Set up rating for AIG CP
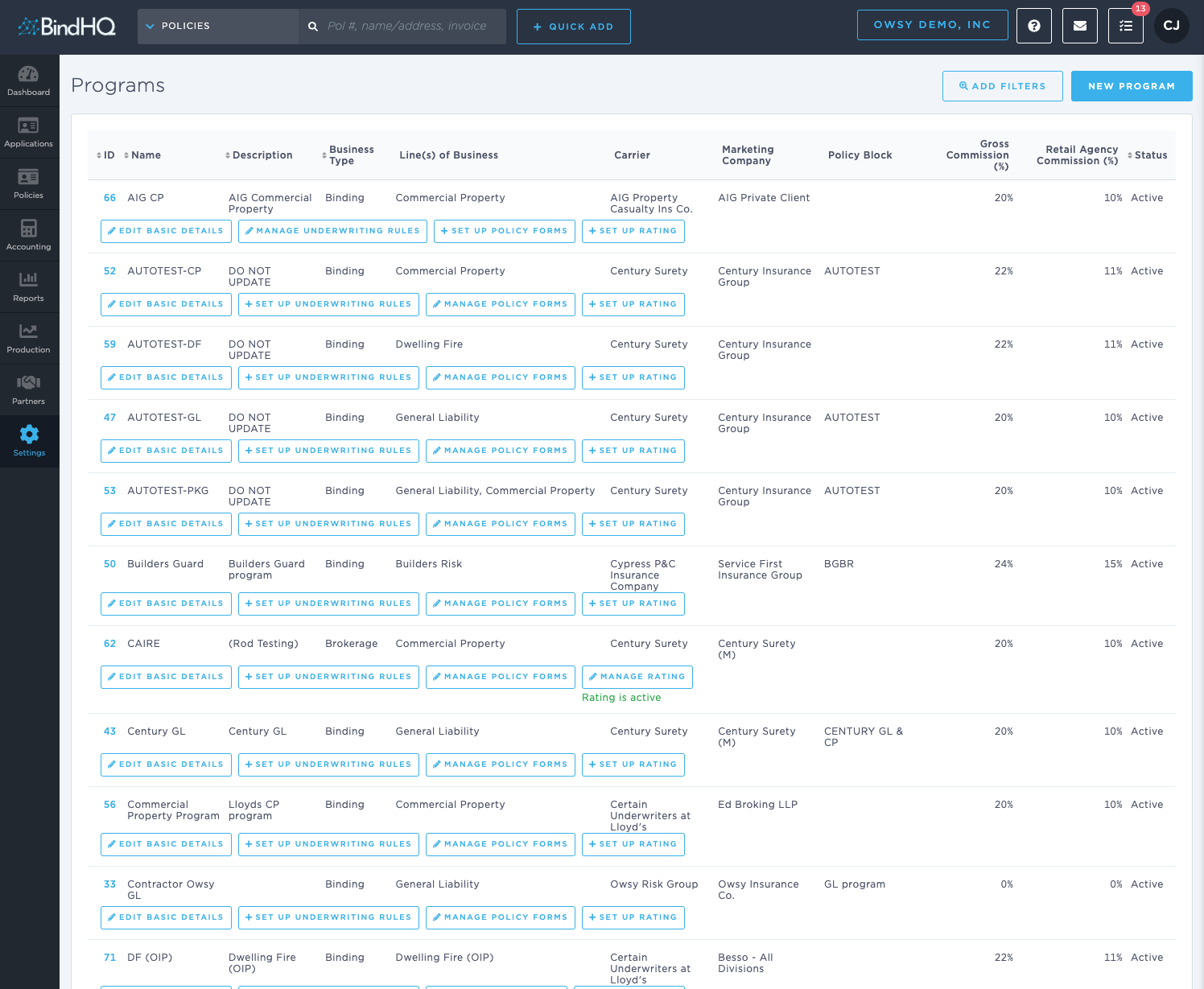1204x989 pixels. pos(633,231)
